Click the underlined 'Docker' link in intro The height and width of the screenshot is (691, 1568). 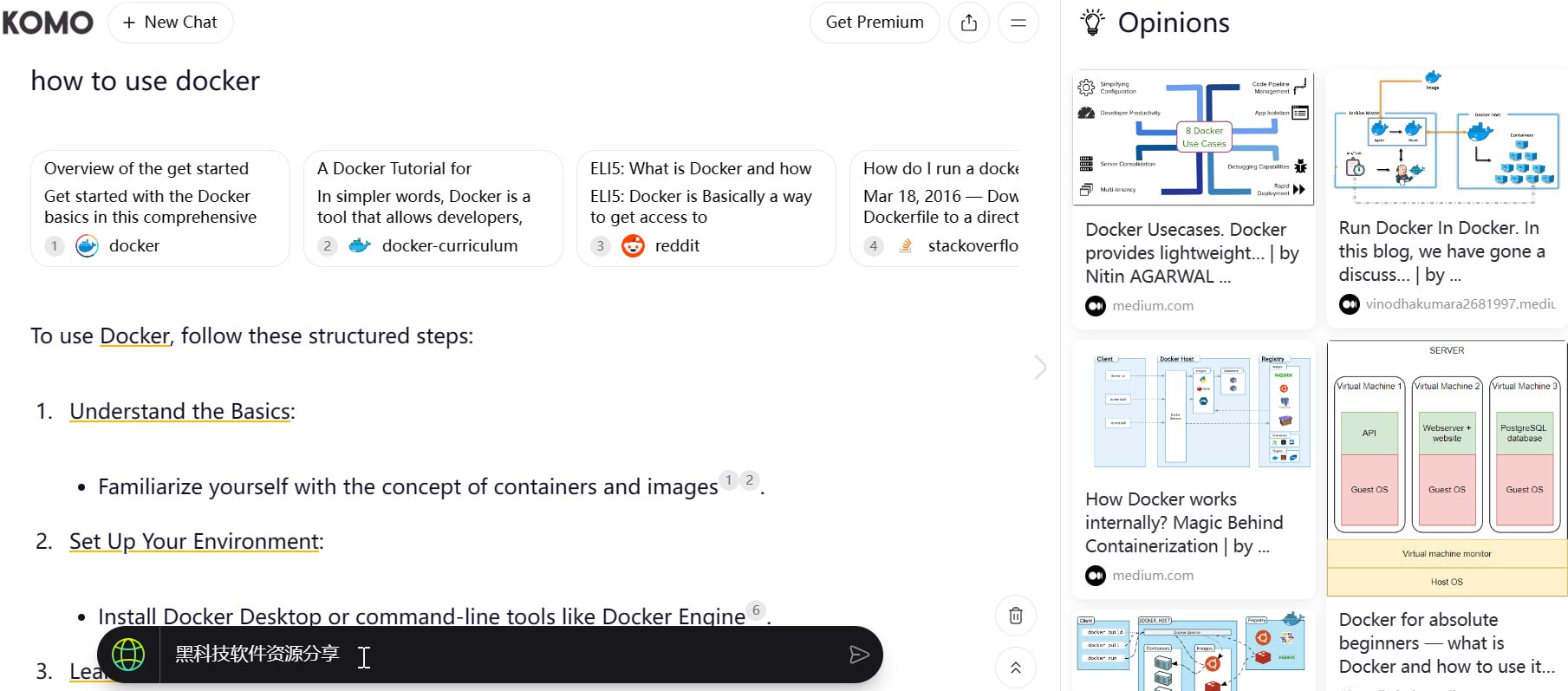pyautogui.click(x=134, y=336)
